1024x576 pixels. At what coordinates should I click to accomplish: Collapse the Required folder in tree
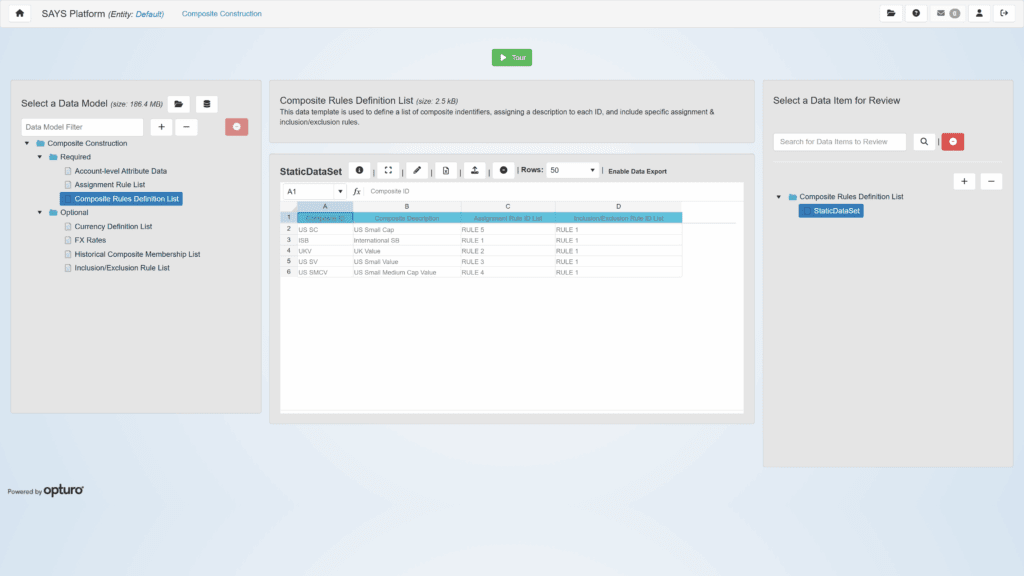pos(41,157)
